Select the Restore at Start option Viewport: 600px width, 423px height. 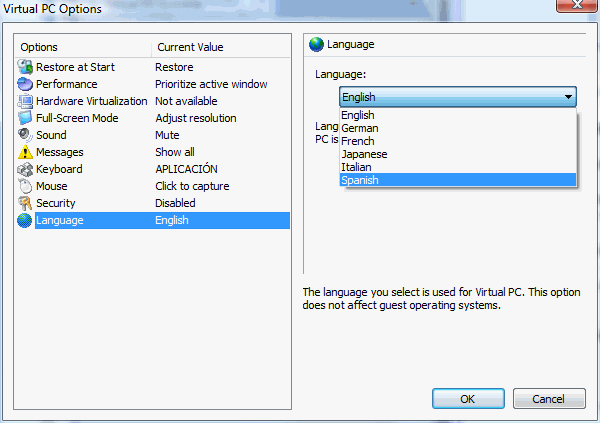pos(153,67)
